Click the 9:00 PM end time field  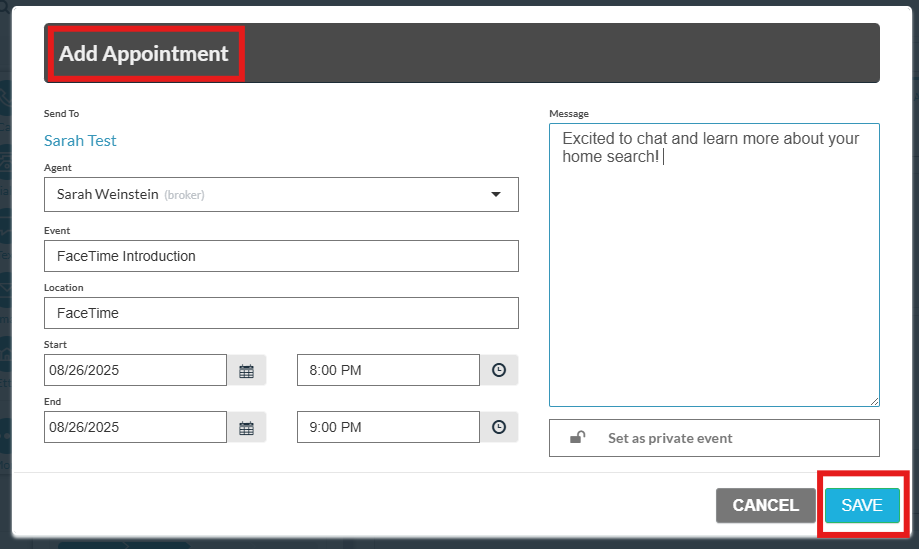pos(389,427)
